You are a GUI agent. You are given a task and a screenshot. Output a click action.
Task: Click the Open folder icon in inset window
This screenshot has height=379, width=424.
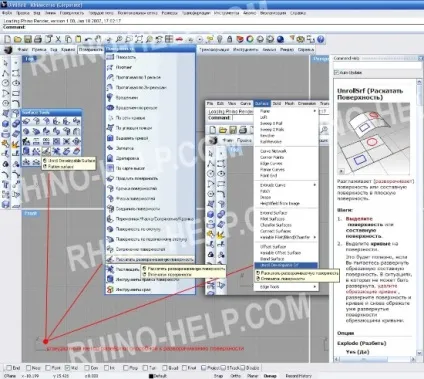(223, 130)
